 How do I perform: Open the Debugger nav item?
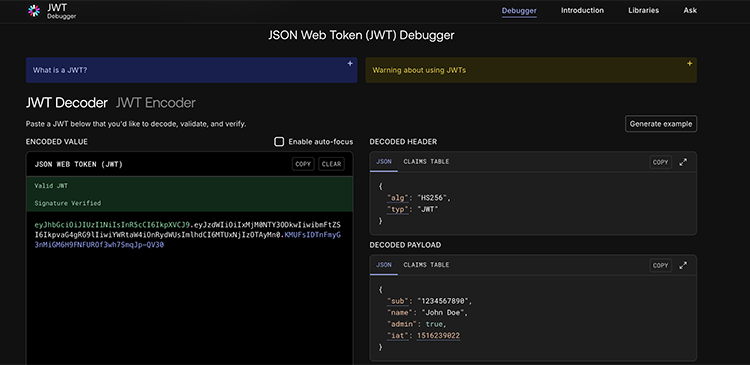[x=519, y=11]
